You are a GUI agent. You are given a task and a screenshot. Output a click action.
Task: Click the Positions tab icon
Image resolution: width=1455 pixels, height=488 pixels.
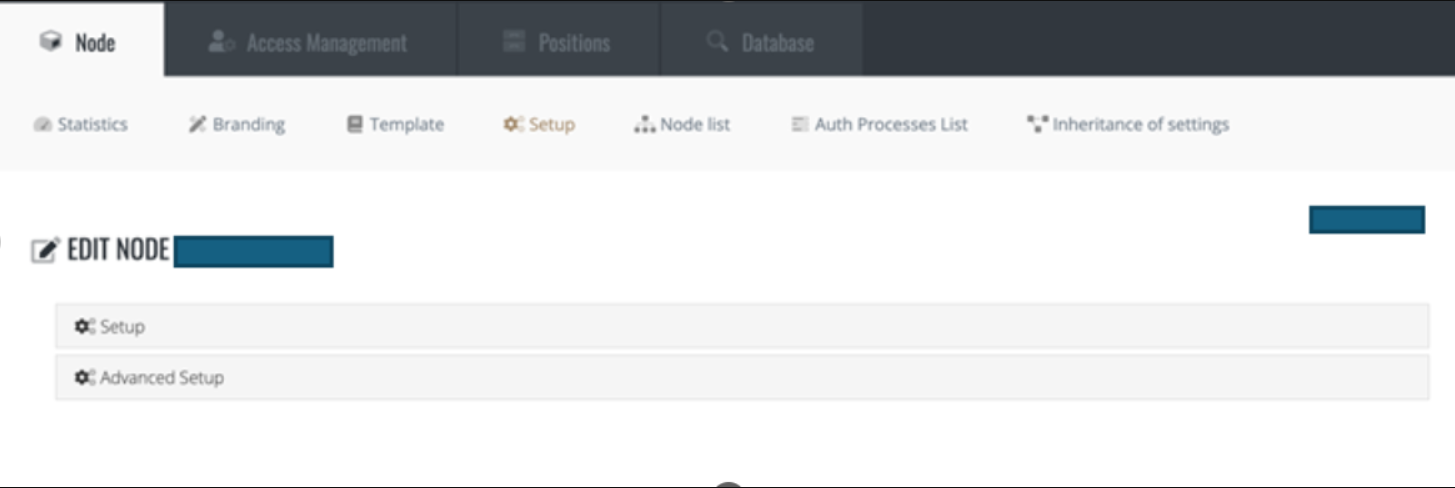[x=514, y=42]
